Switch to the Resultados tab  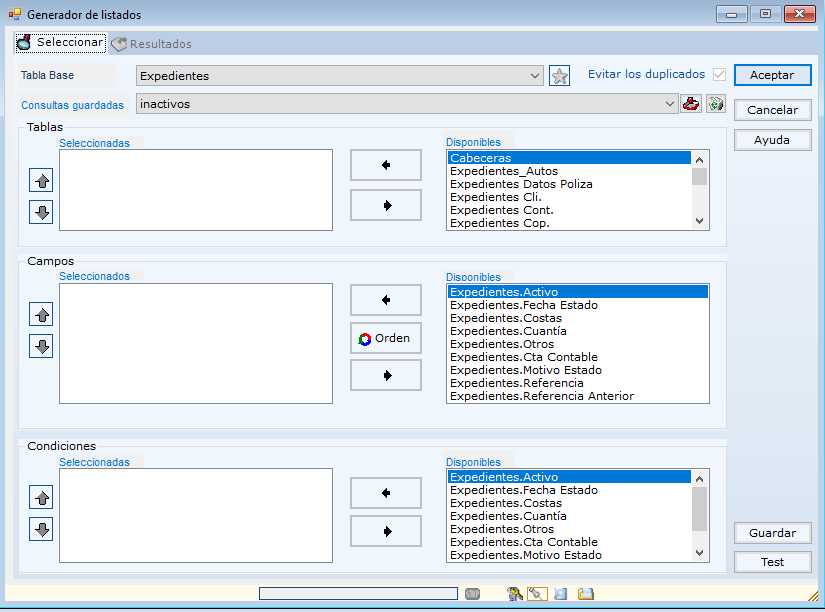(151, 44)
